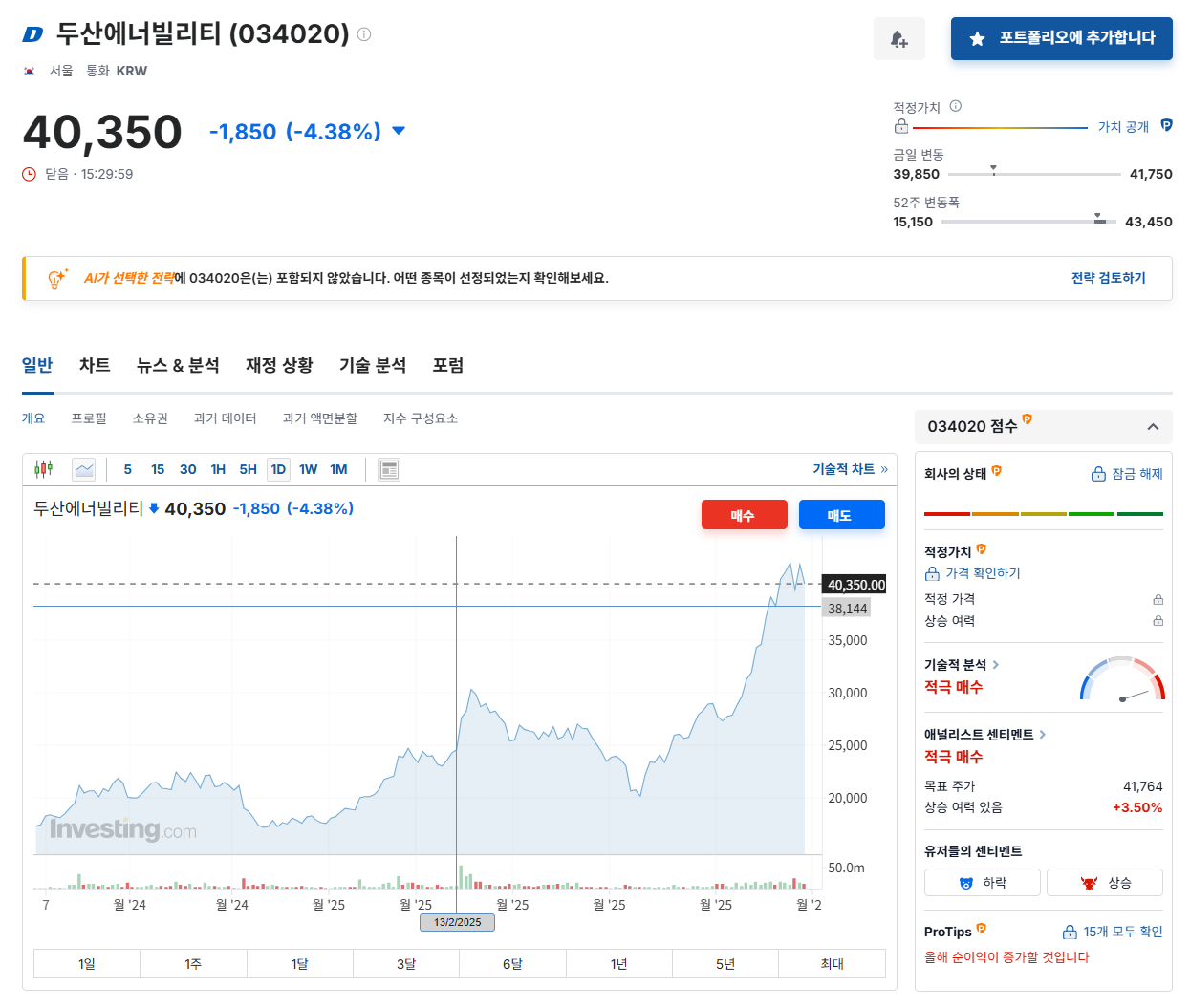This screenshot has width=1190, height=1008.
Task: Switch to the line chart icon
Action: coord(84,469)
